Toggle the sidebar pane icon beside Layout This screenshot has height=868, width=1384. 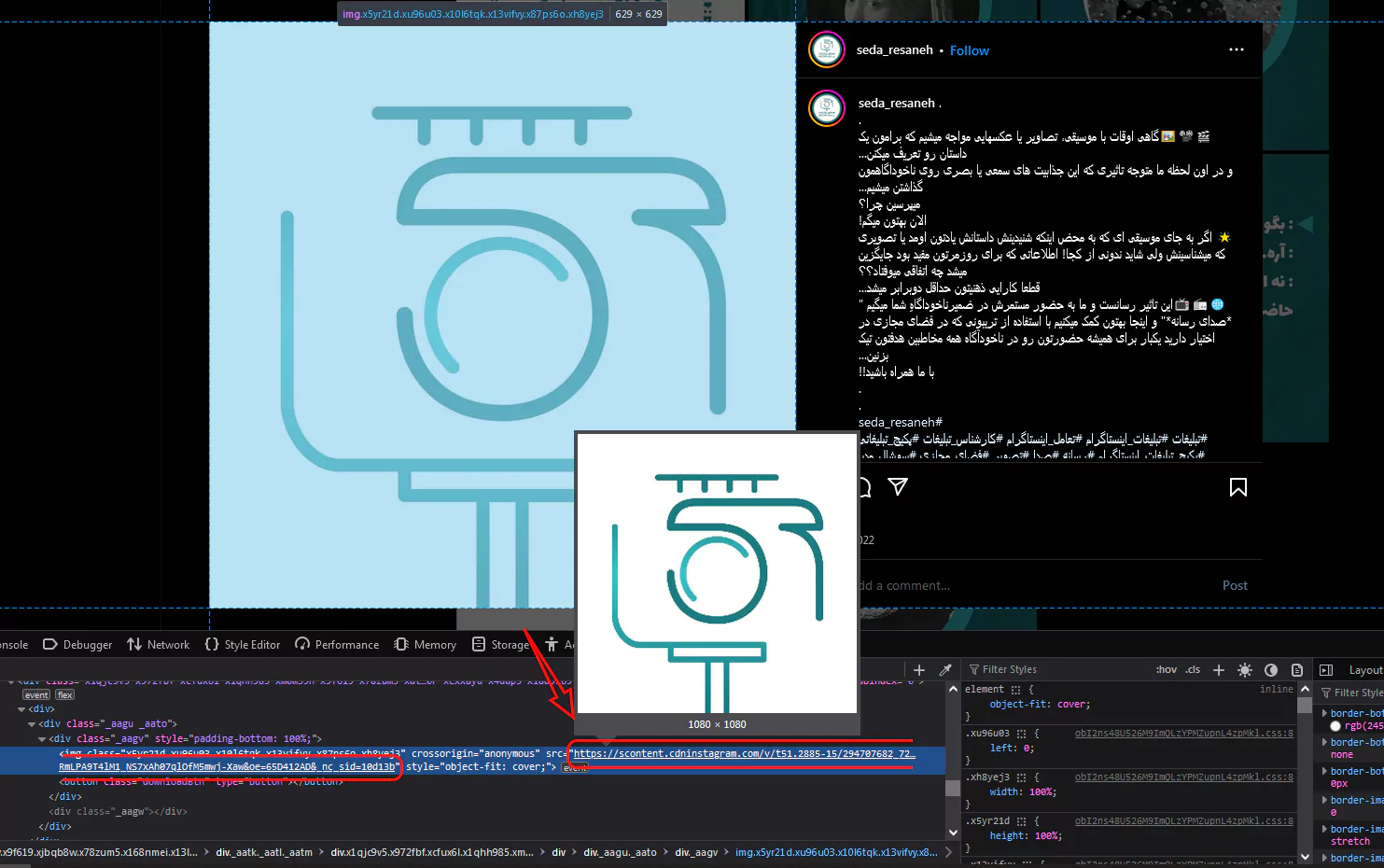coord(1326,670)
